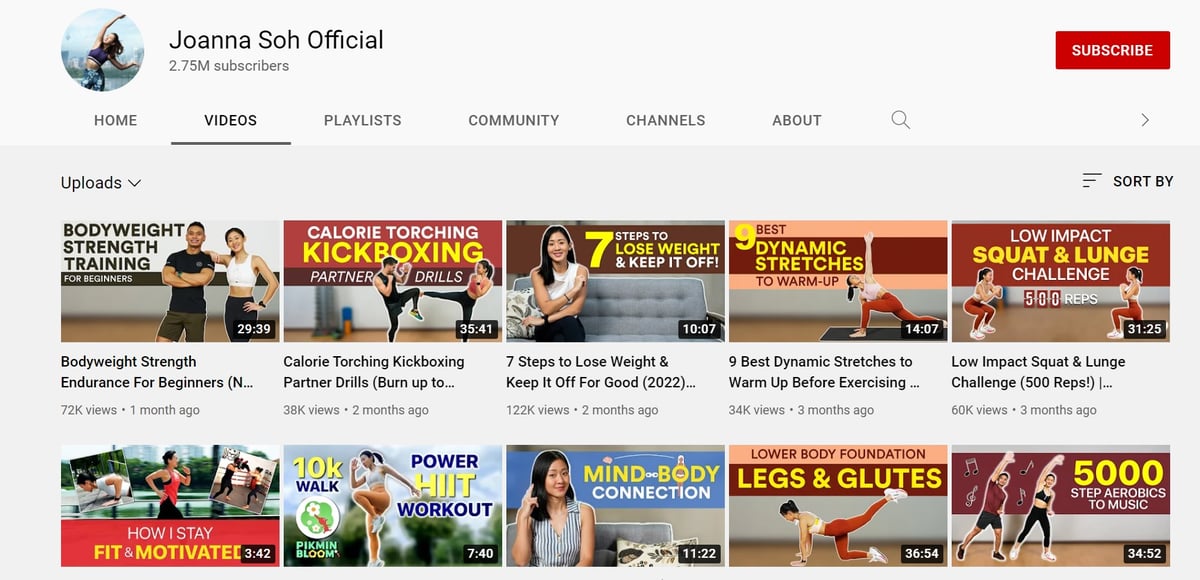Go to the COMMUNITY tab
This screenshot has width=1200, height=580.
click(x=513, y=120)
